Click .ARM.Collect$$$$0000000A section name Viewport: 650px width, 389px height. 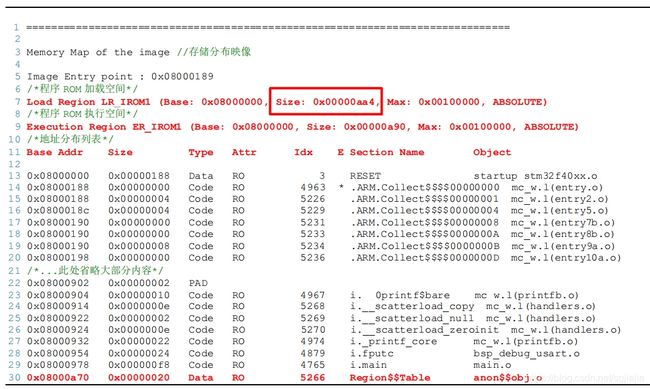click(x=425, y=234)
